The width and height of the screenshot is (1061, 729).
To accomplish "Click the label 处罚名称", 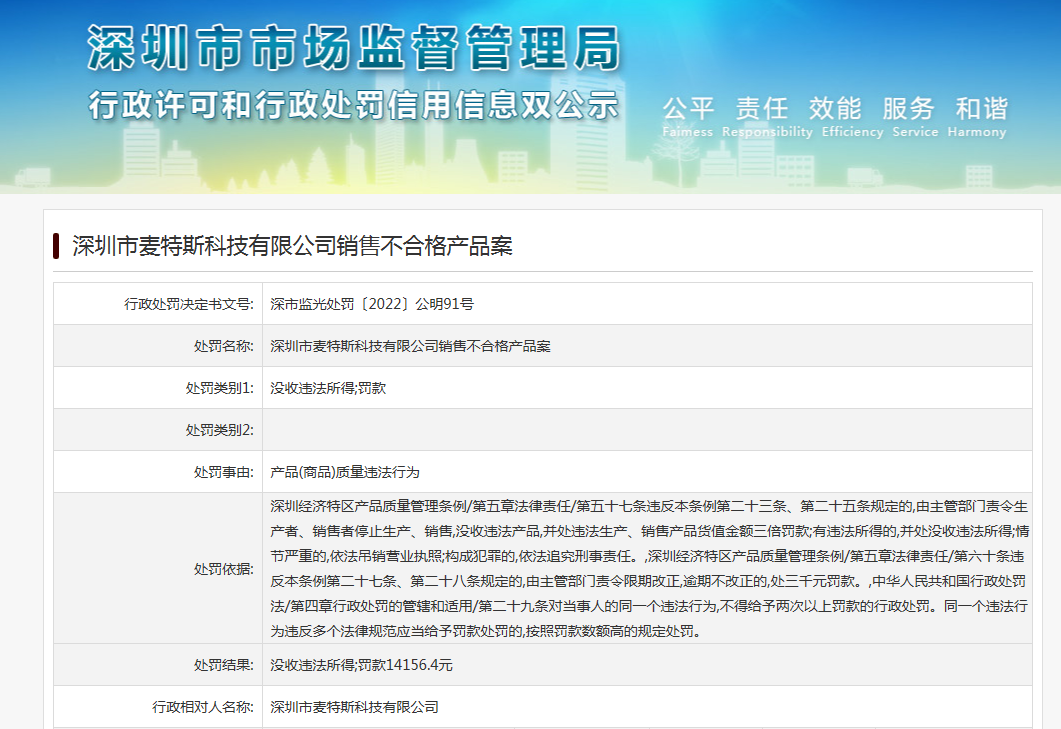I will (x=223, y=346).
